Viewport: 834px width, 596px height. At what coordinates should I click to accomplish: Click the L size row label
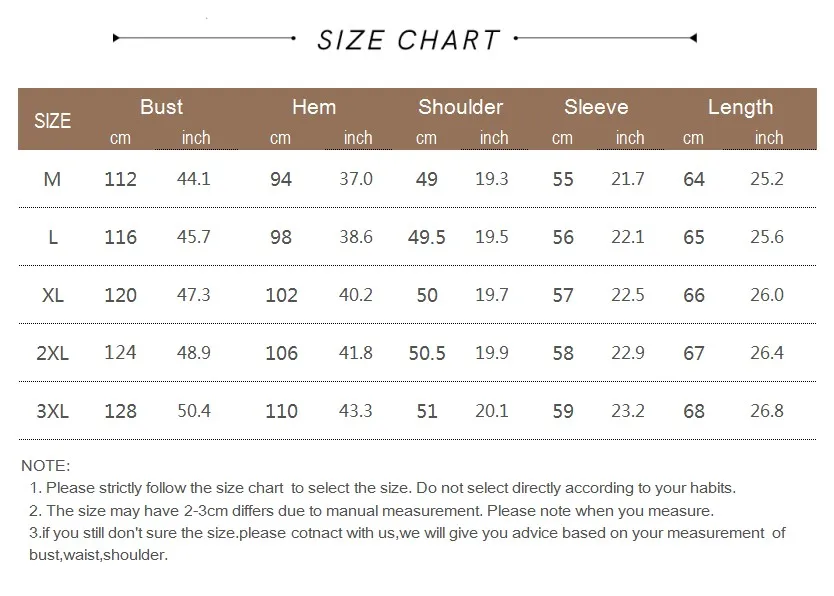click(x=53, y=237)
